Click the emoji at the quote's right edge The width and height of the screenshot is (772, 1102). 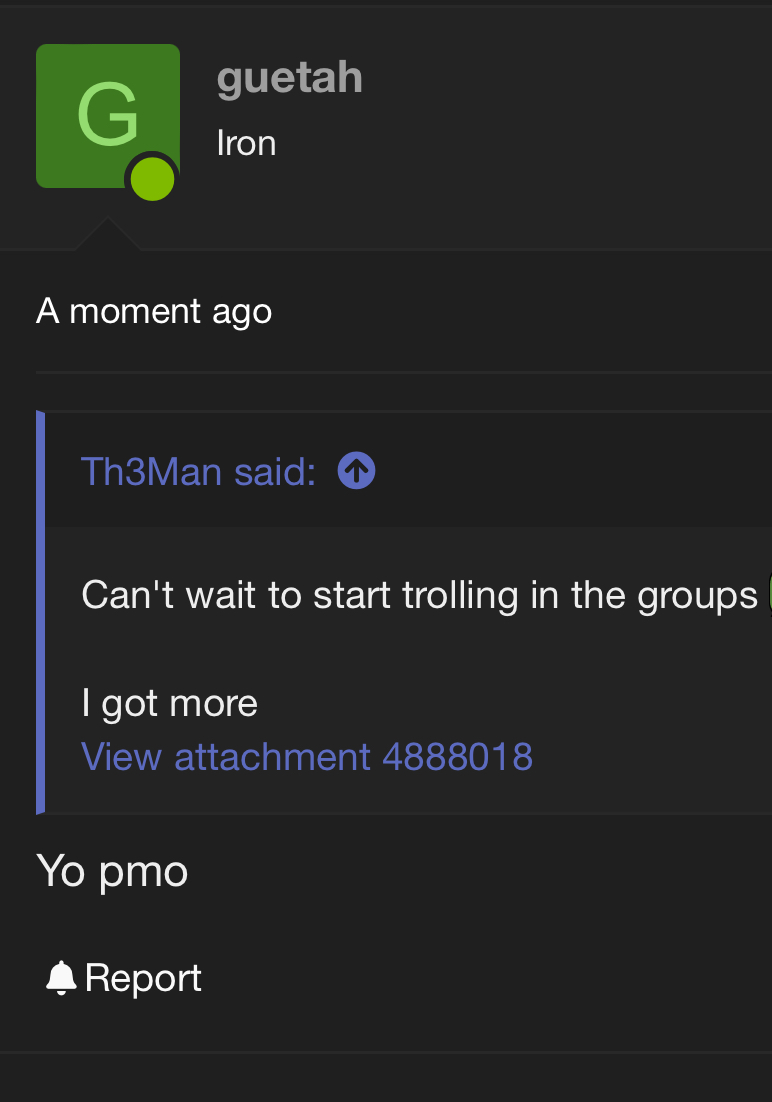[x=767, y=595]
